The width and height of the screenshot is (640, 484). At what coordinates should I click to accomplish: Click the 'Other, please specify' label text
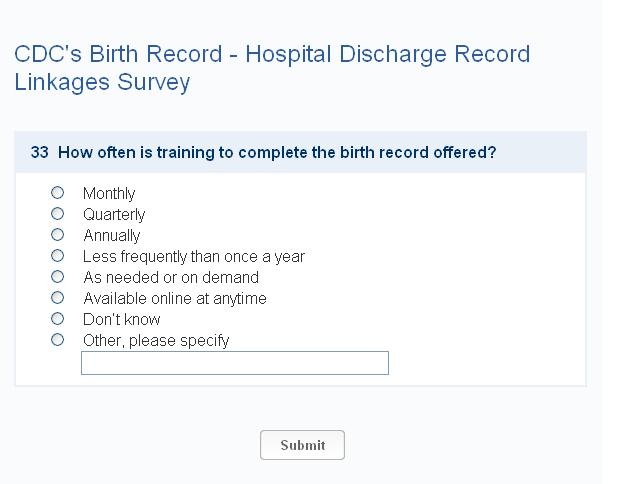[x=156, y=341]
